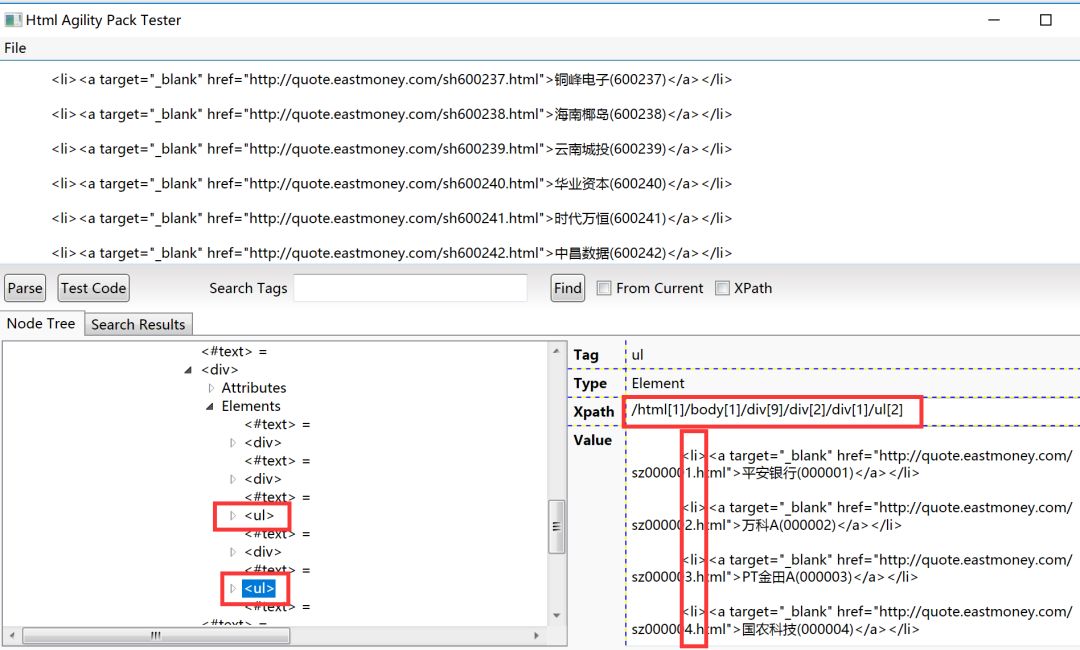
Task: Click the source line for 时代万恒(600241)
Action: (391, 218)
